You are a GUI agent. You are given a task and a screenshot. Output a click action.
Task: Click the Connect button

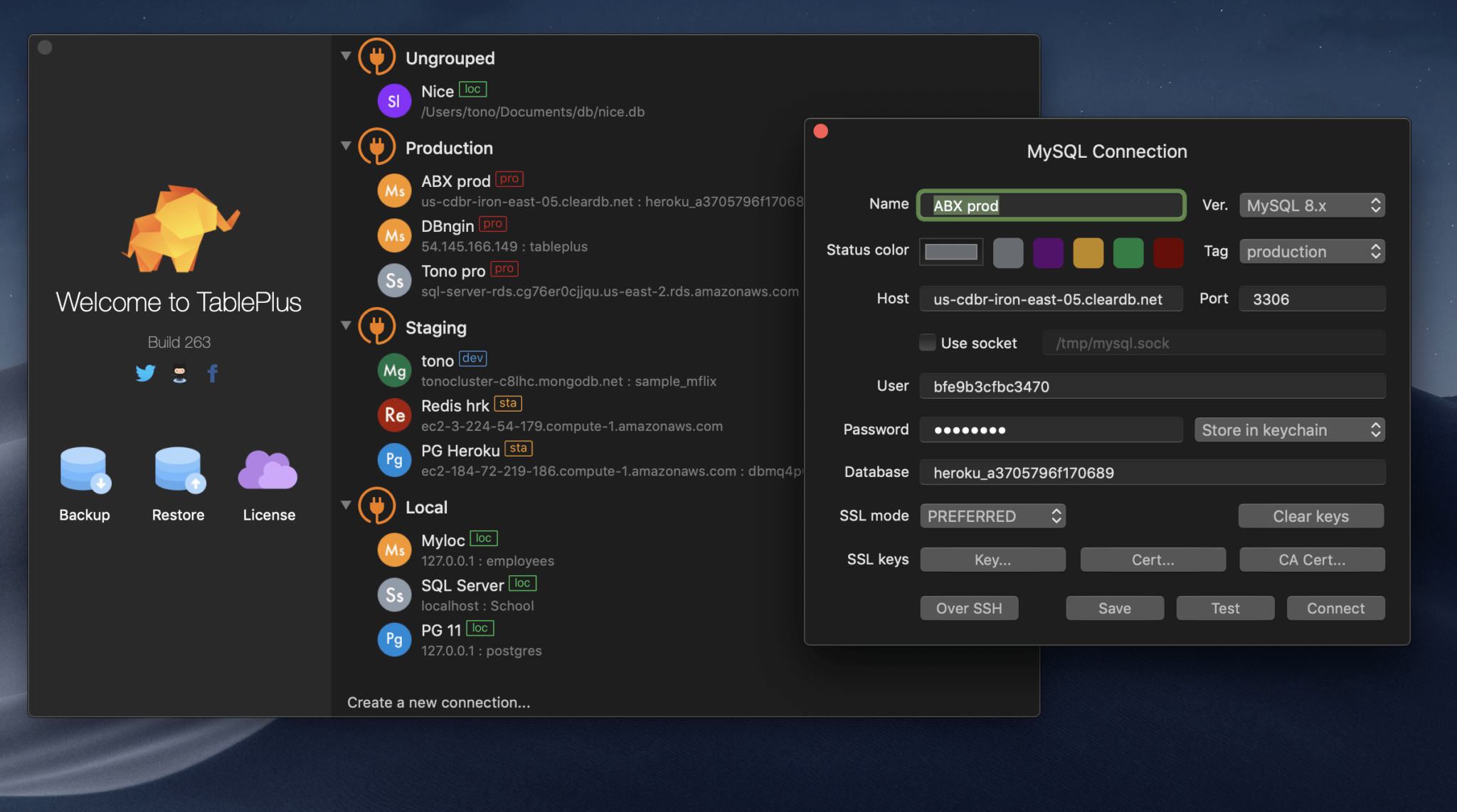click(x=1336, y=608)
